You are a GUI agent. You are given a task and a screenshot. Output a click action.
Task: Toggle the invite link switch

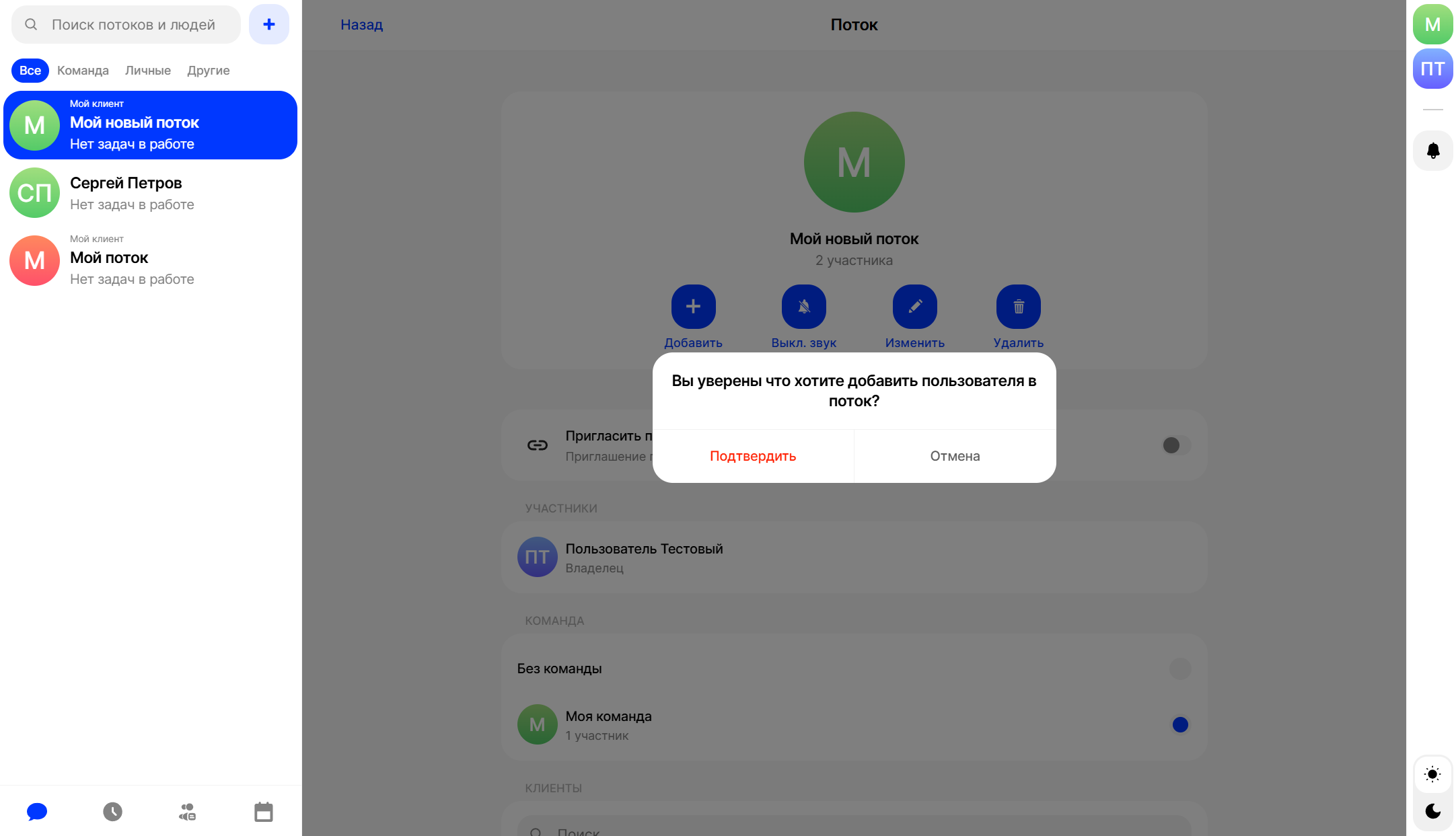(1175, 445)
